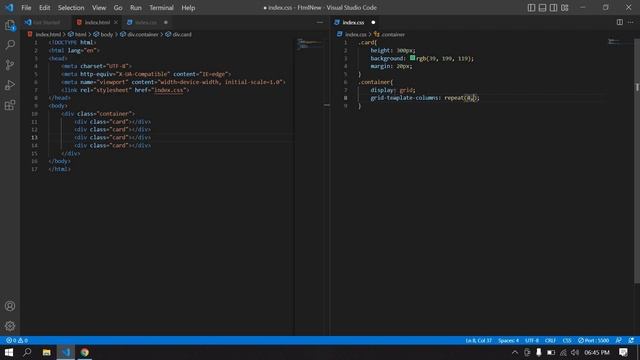
Task: Click line number 10 in HTML gutter
Action: [x=34, y=114]
